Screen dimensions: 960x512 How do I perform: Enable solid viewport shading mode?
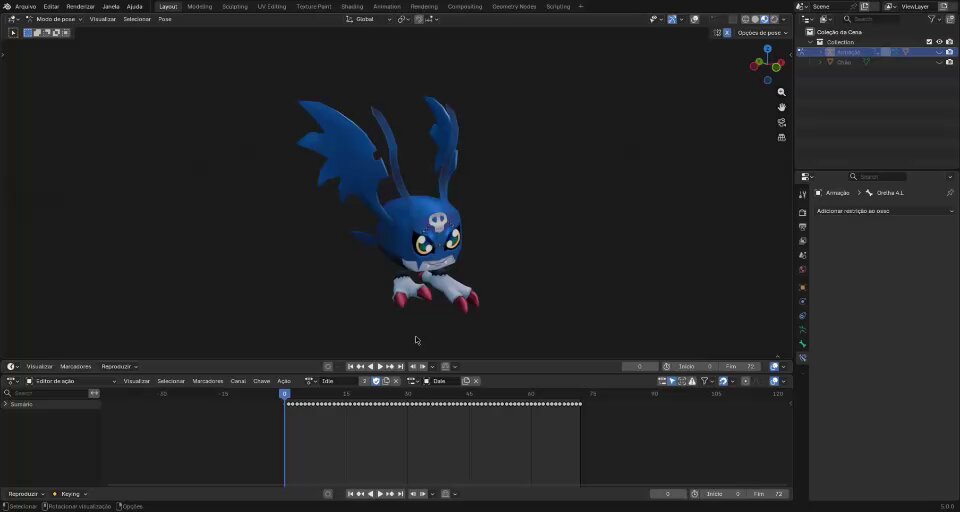click(755, 20)
